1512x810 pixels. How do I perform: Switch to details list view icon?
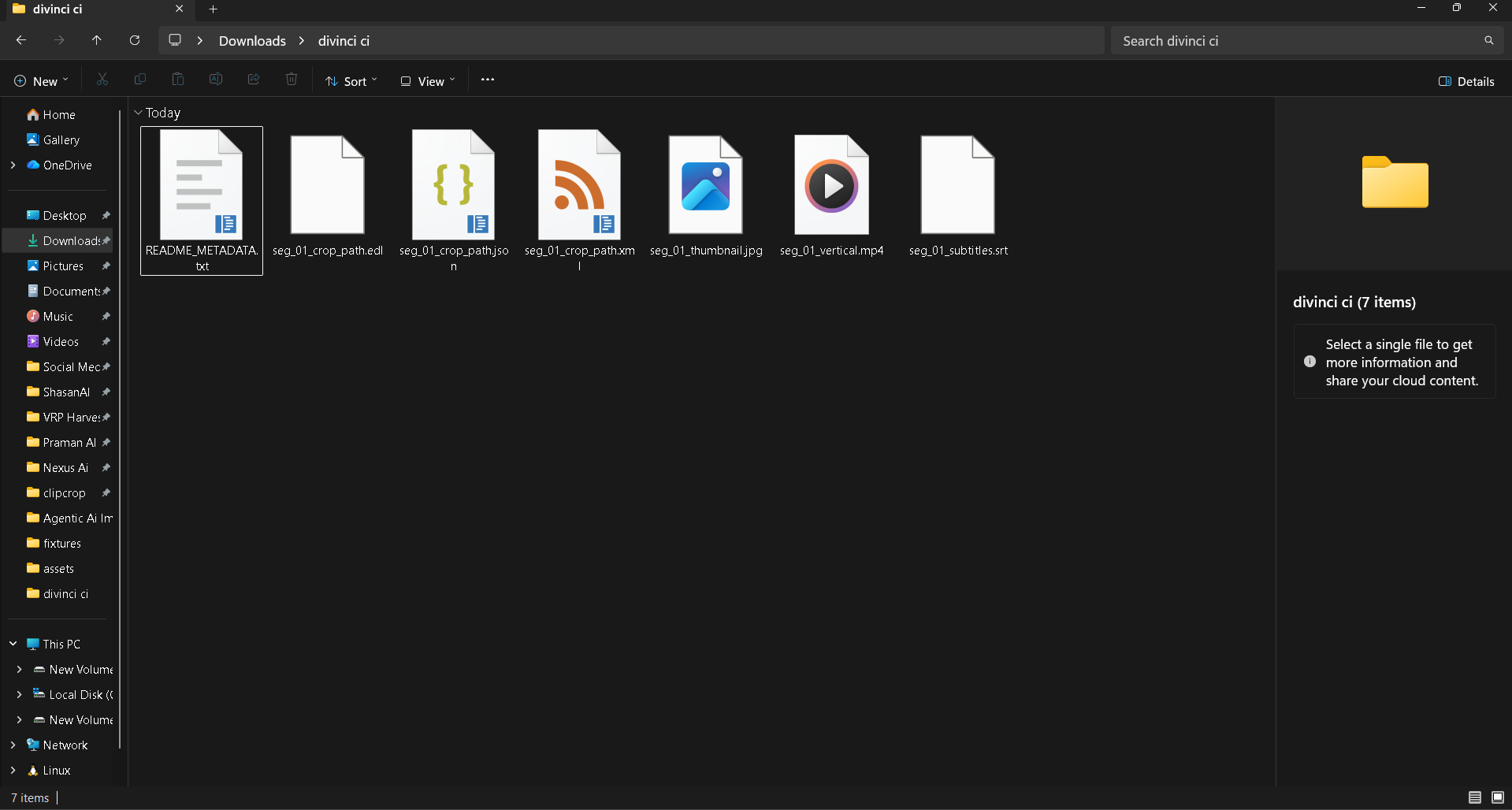[x=1475, y=797]
